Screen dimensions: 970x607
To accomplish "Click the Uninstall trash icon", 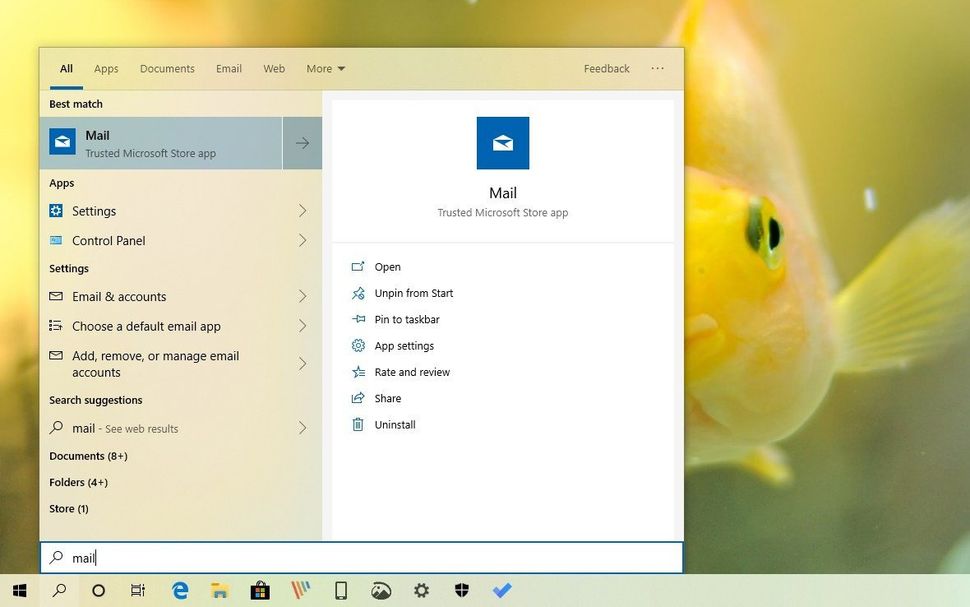I will [358, 424].
